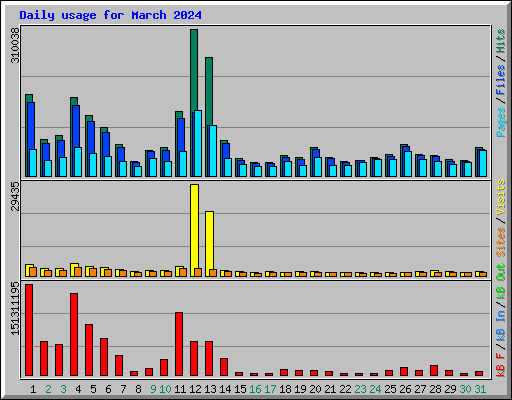This screenshot has height=400, width=512.
Task: Click day 28 on the x-axis
Action: (x=435, y=389)
